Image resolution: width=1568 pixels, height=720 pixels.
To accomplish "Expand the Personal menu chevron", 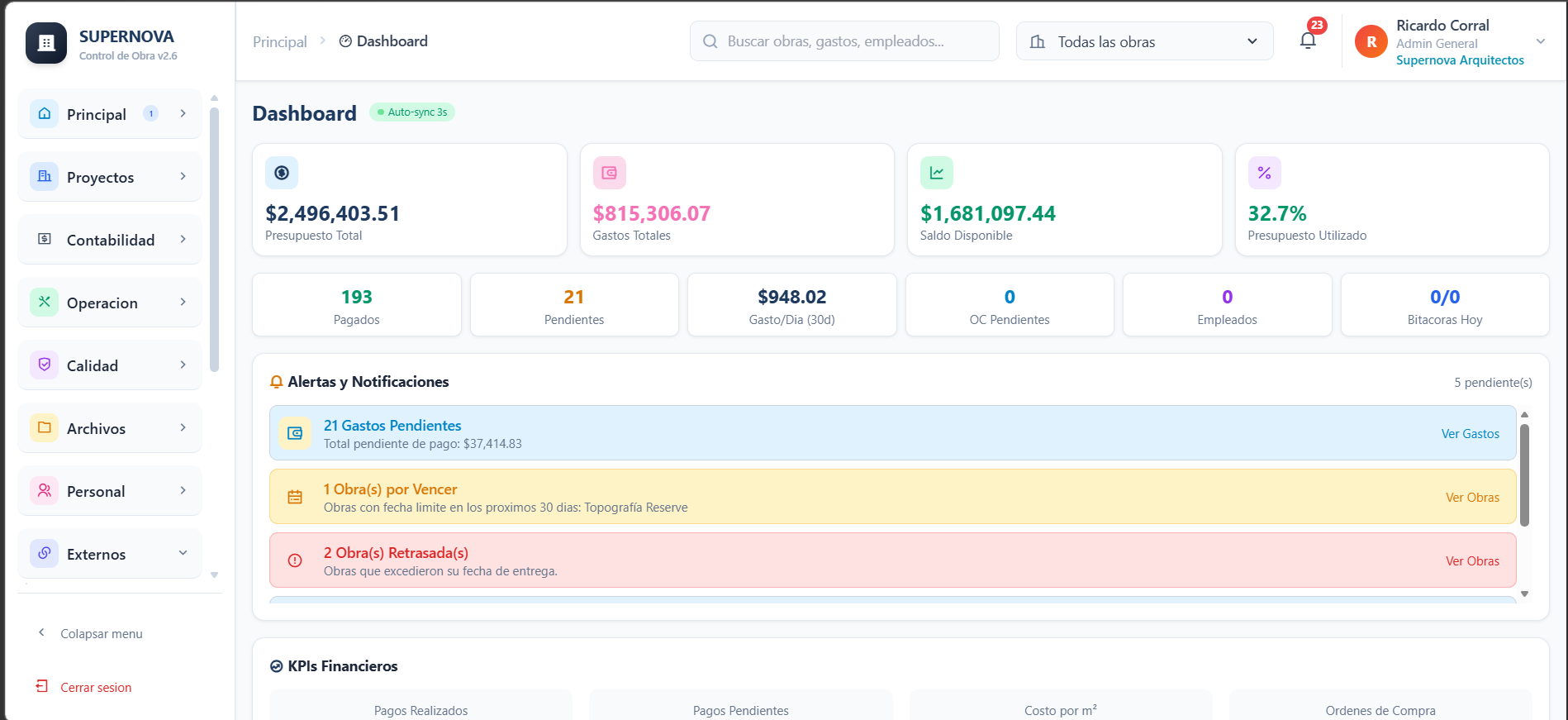I will tap(183, 490).
